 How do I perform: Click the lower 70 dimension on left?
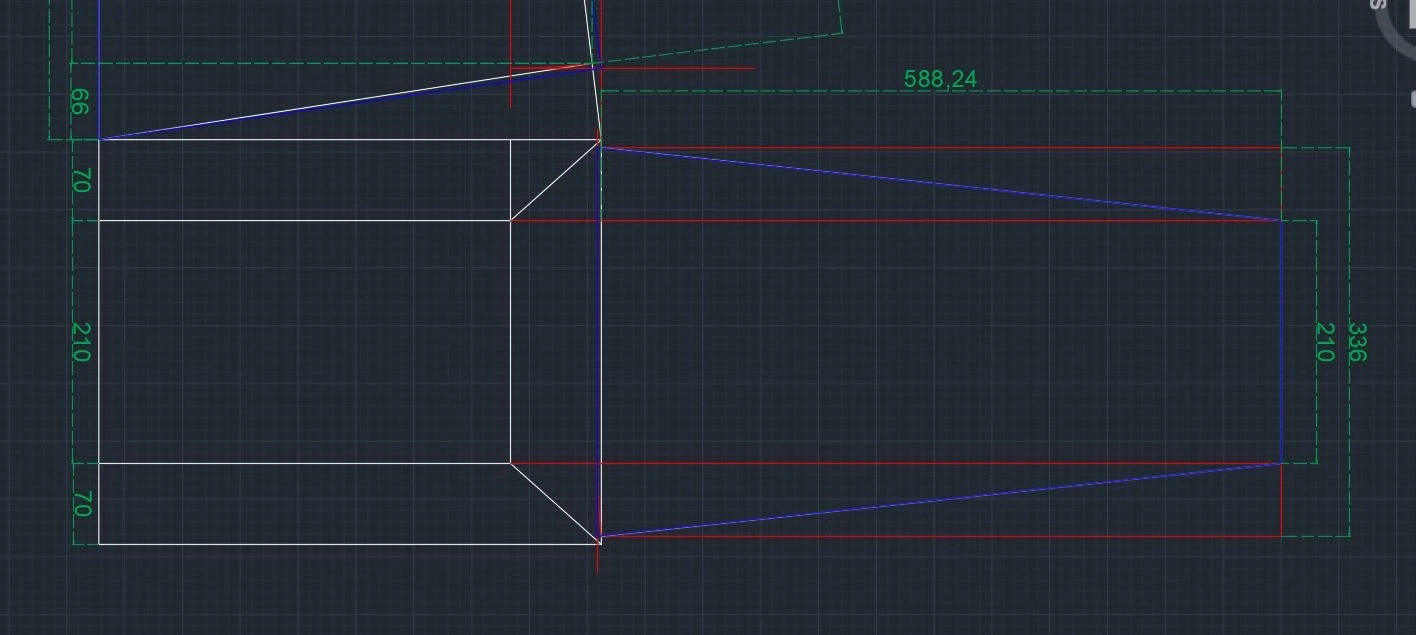coord(82,504)
